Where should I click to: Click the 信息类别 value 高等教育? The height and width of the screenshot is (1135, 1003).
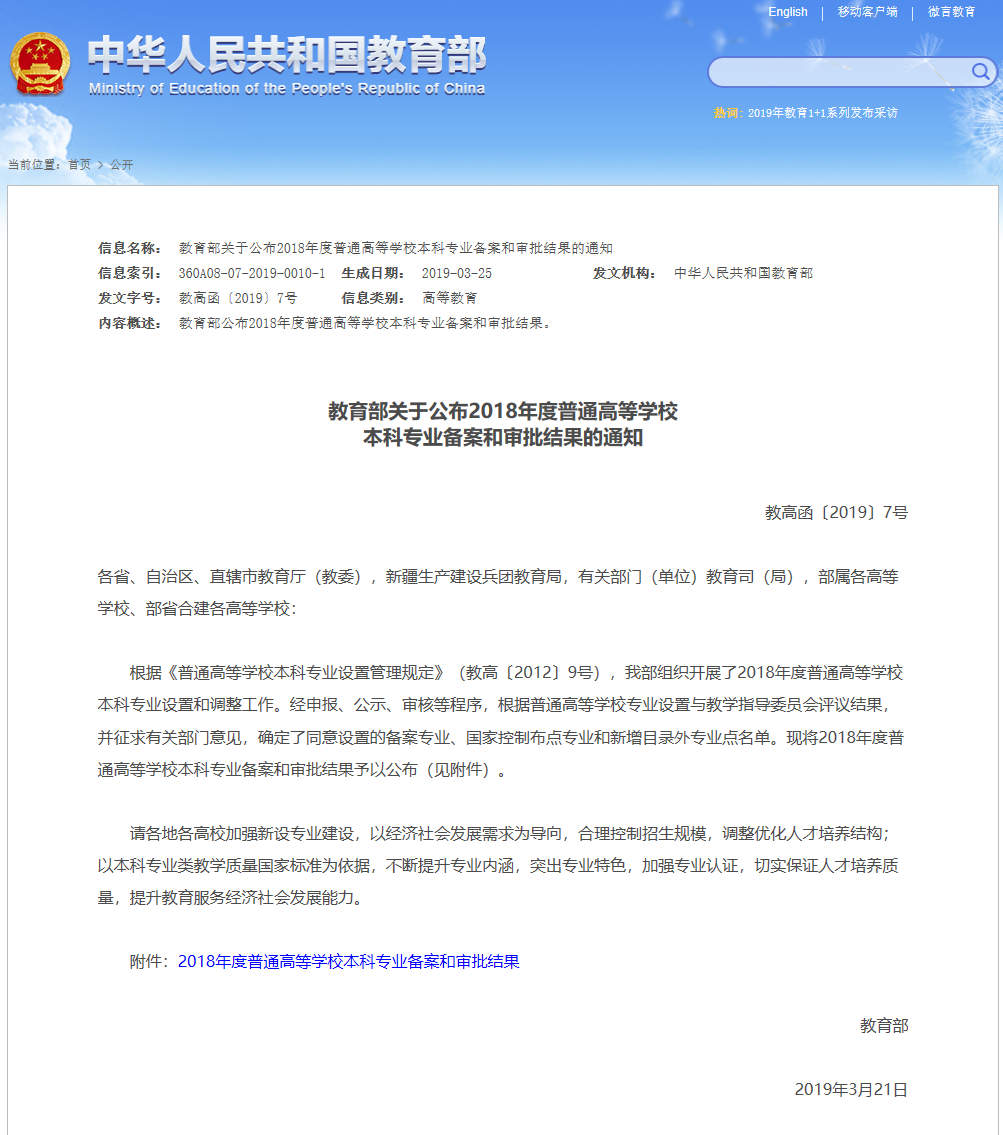click(449, 298)
